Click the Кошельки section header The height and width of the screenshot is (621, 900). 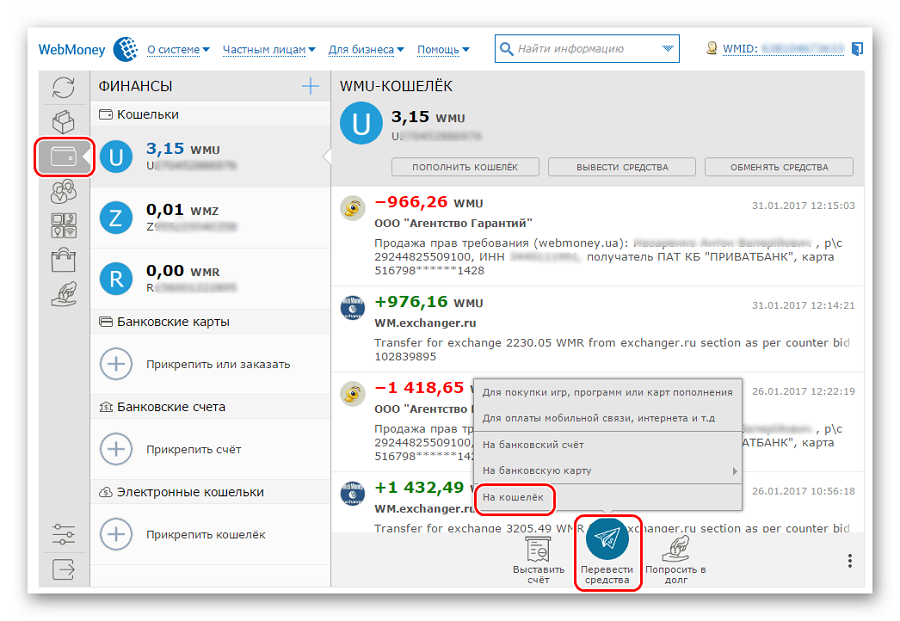pyautogui.click(x=210, y=114)
